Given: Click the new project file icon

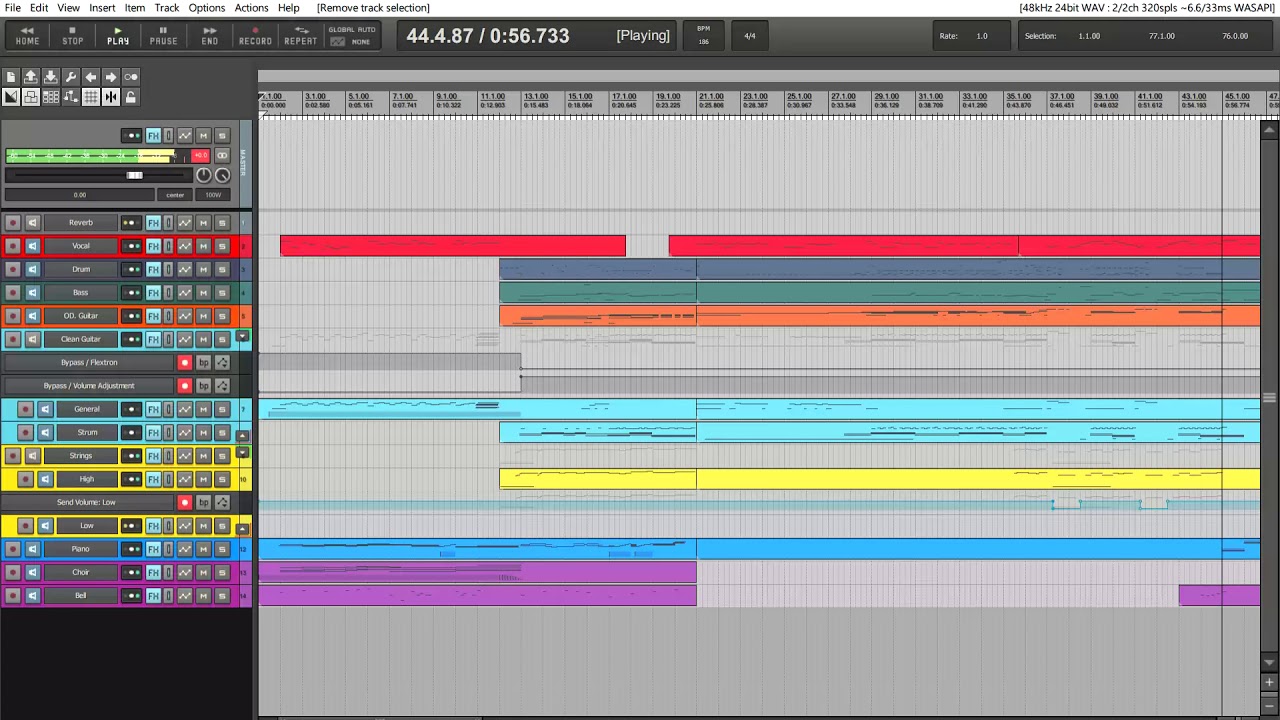Looking at the screenshot, I should tap(11, 77).
